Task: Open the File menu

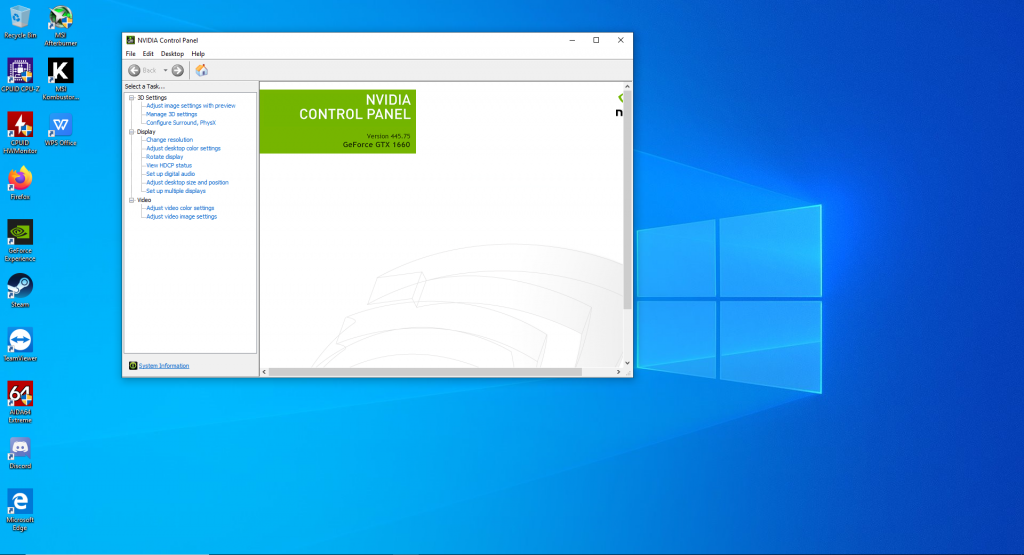Action: point(131,54)
